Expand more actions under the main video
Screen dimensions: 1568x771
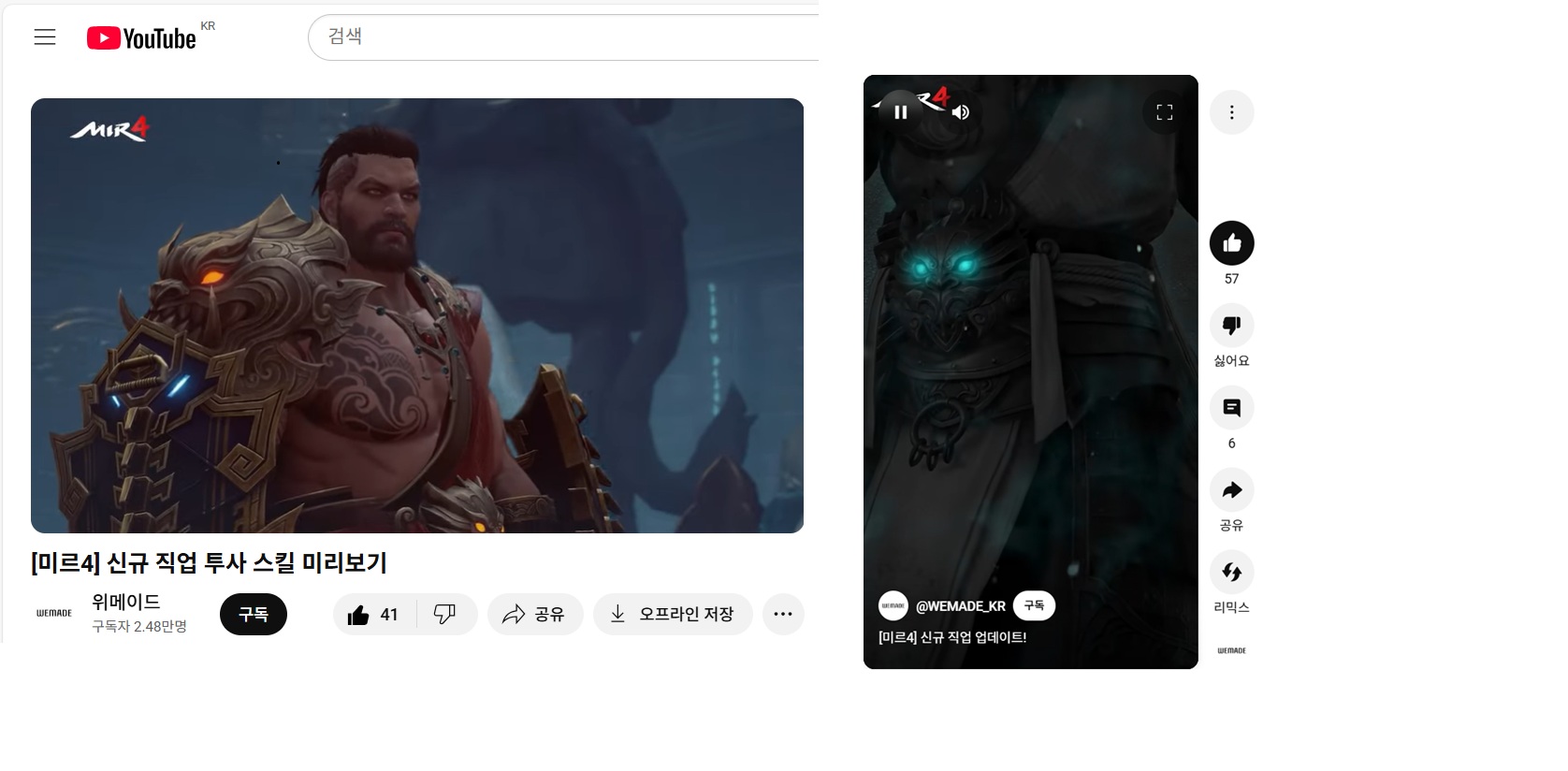click(x=783, y=615)
